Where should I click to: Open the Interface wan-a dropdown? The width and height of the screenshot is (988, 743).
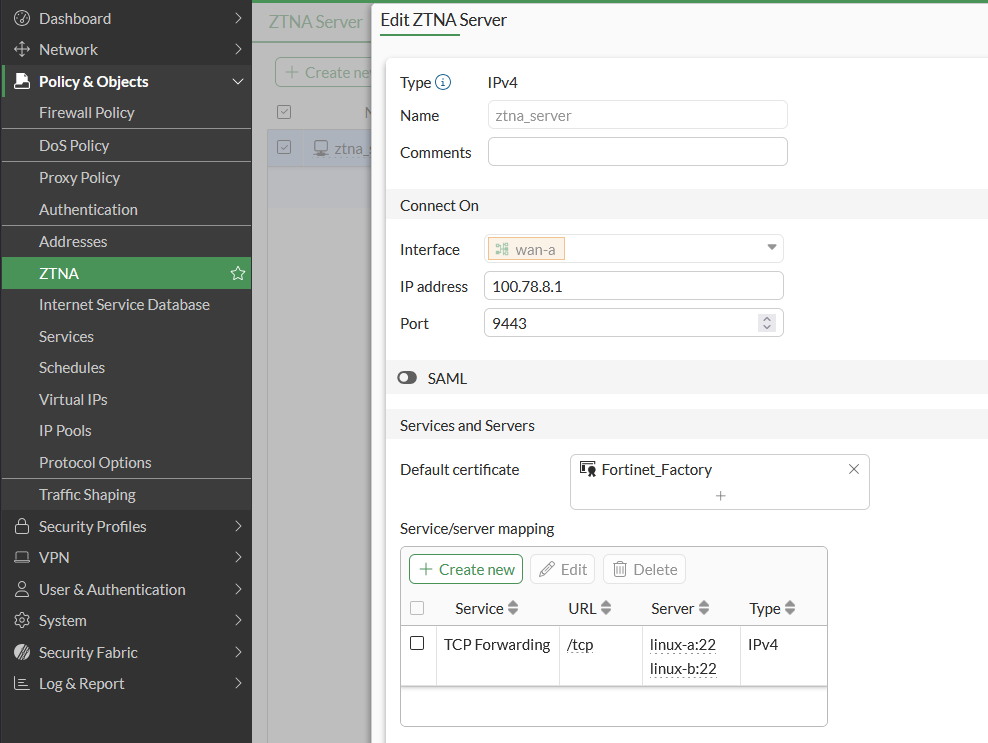click(634, 249)
